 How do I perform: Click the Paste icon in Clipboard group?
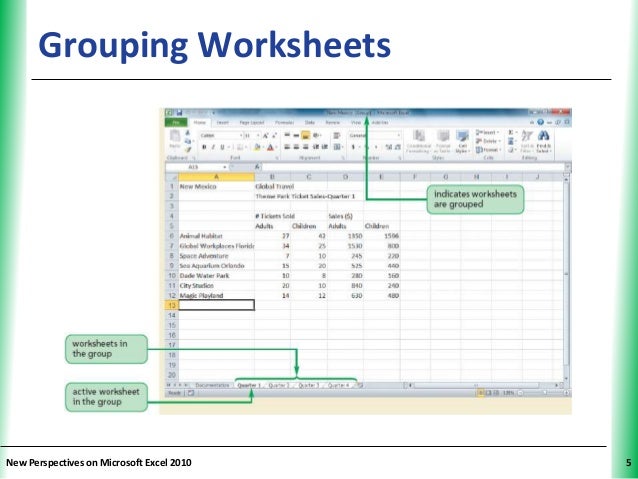[175, 137]
